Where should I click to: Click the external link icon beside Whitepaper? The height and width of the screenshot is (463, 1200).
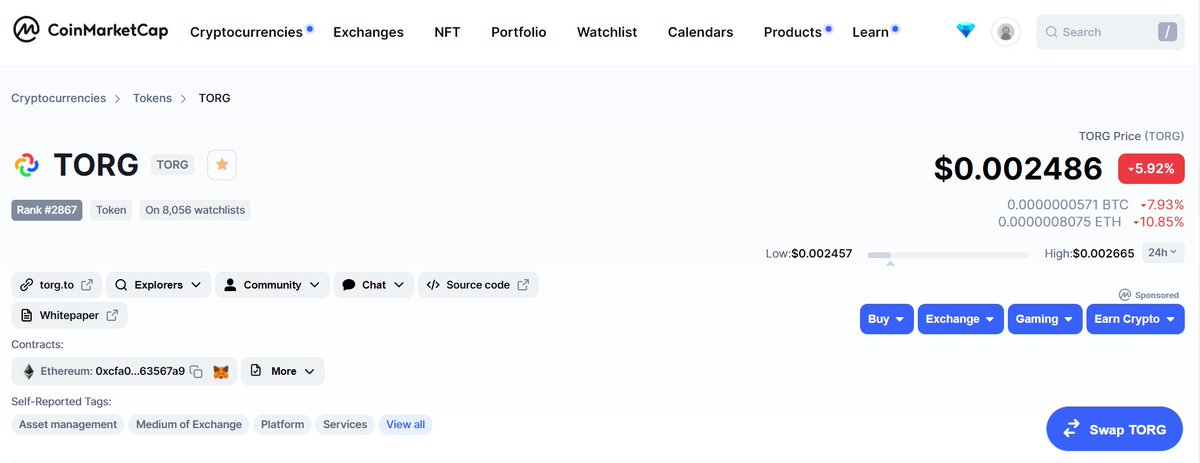(x=112, y=315)
